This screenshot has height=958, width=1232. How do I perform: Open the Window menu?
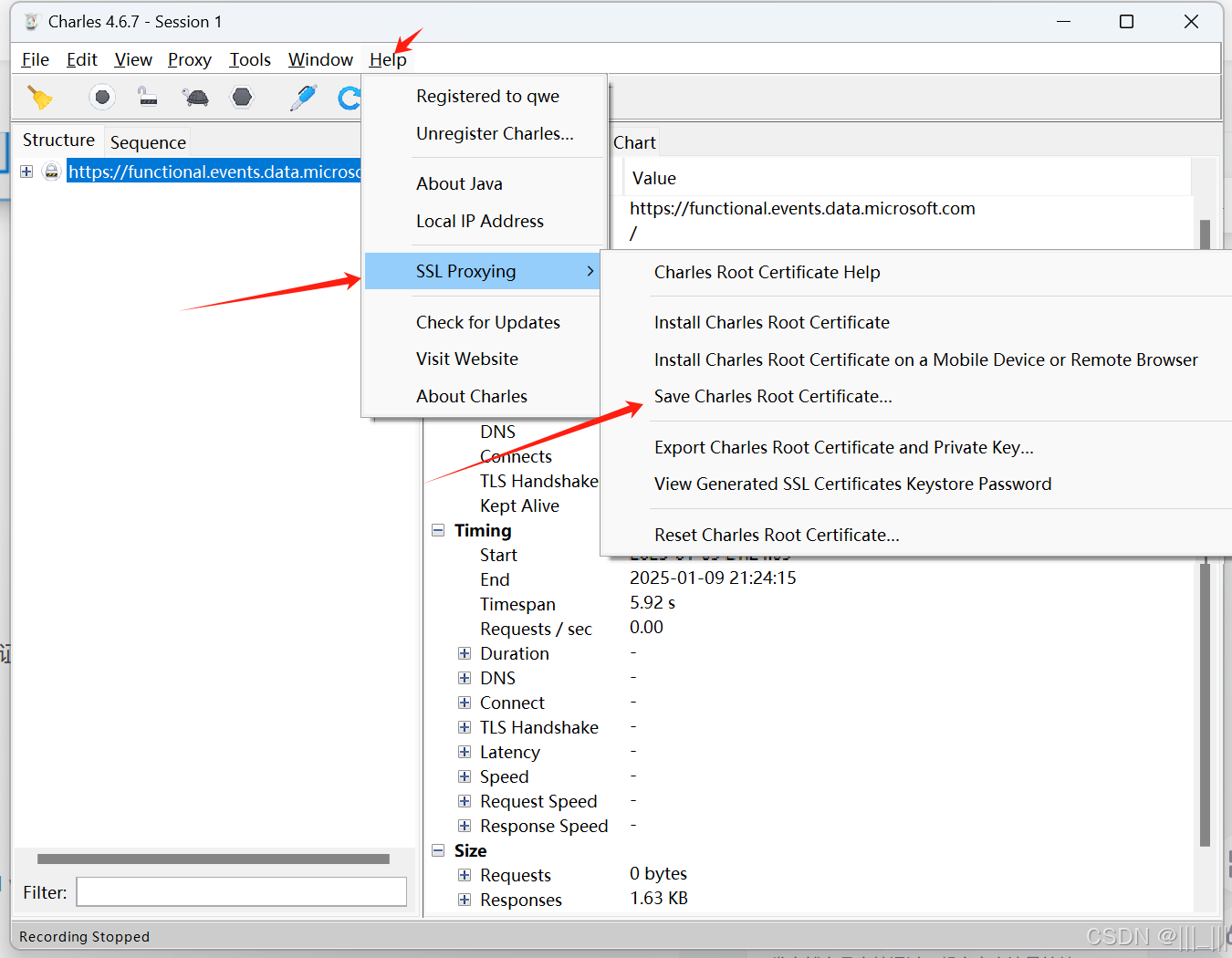(320, 59)
